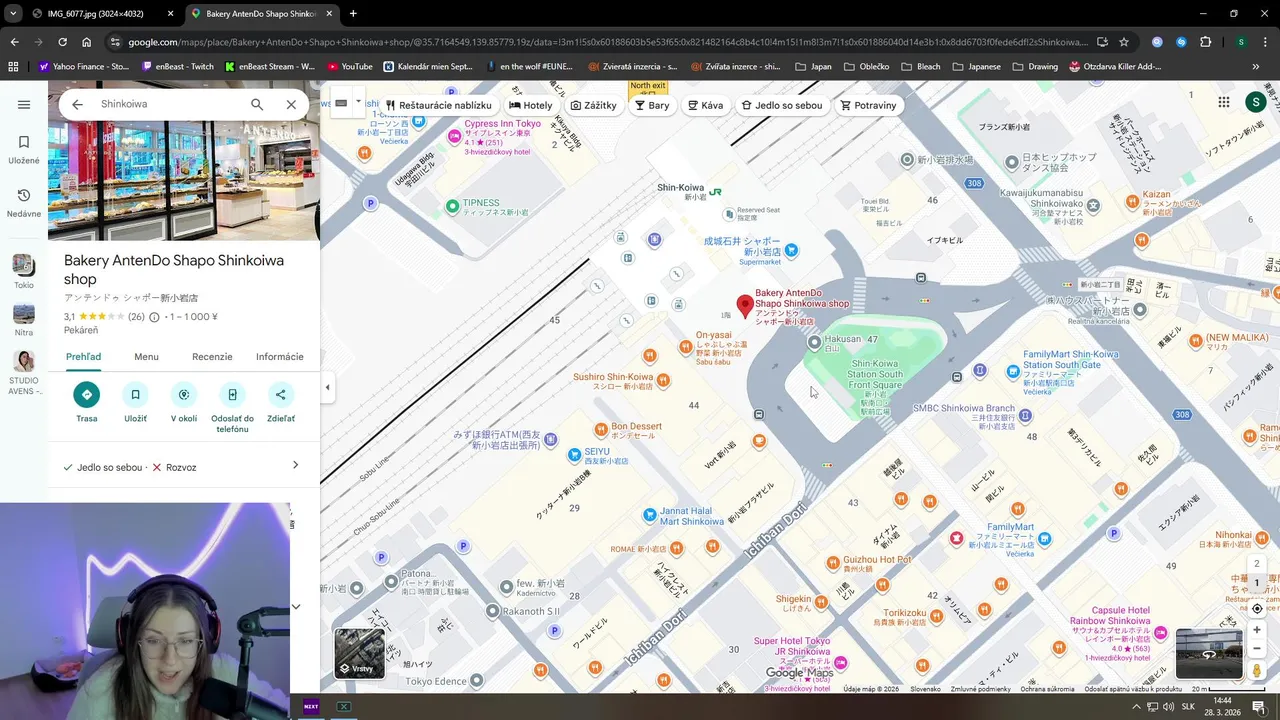
Task: Select floor level 1
Action: (x=1257, y=582)
